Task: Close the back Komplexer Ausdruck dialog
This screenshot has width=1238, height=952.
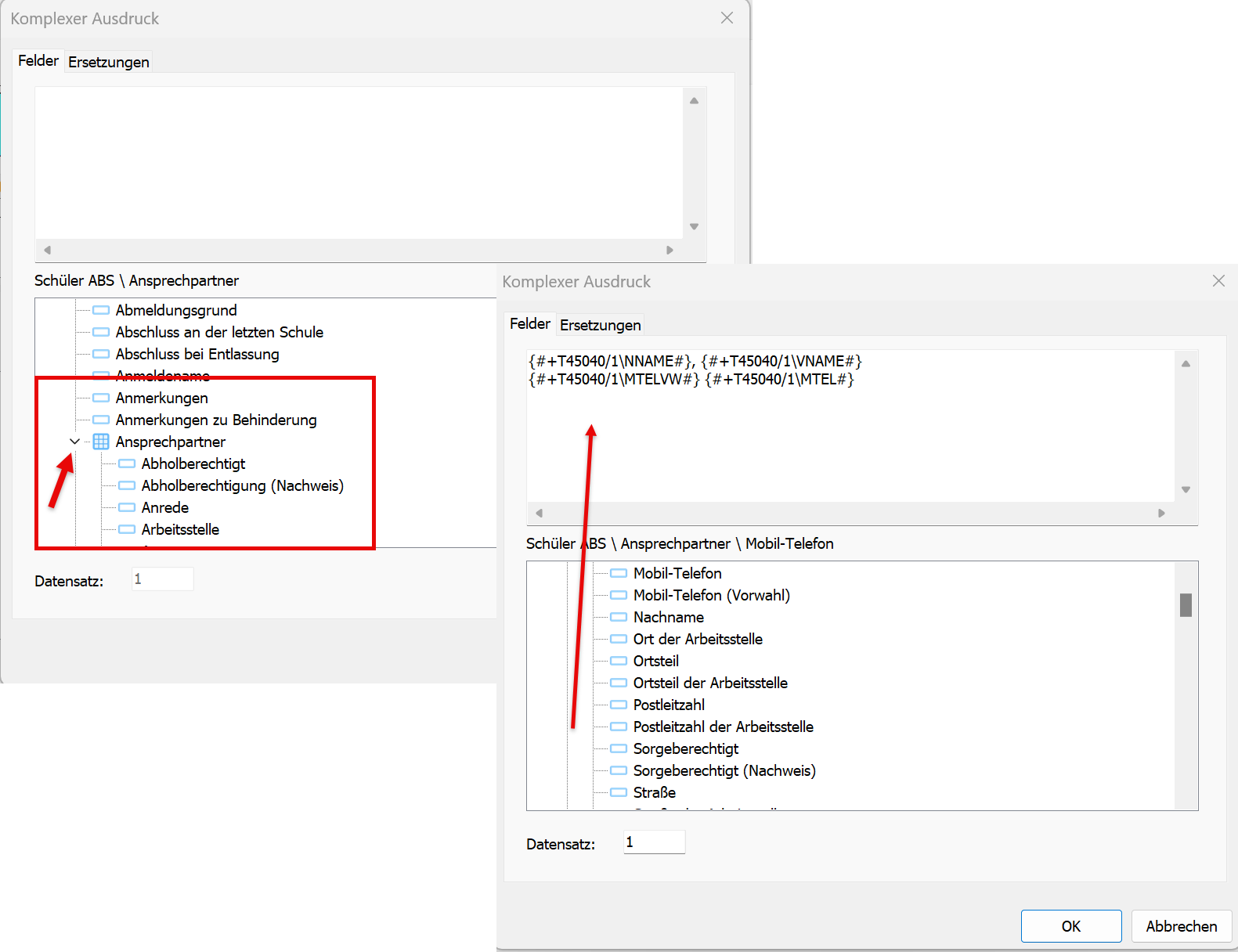Action: click(727, 18)
